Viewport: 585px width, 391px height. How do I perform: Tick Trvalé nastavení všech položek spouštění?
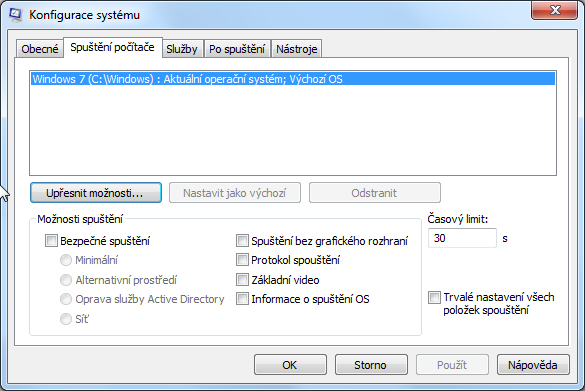pos(434,297)
